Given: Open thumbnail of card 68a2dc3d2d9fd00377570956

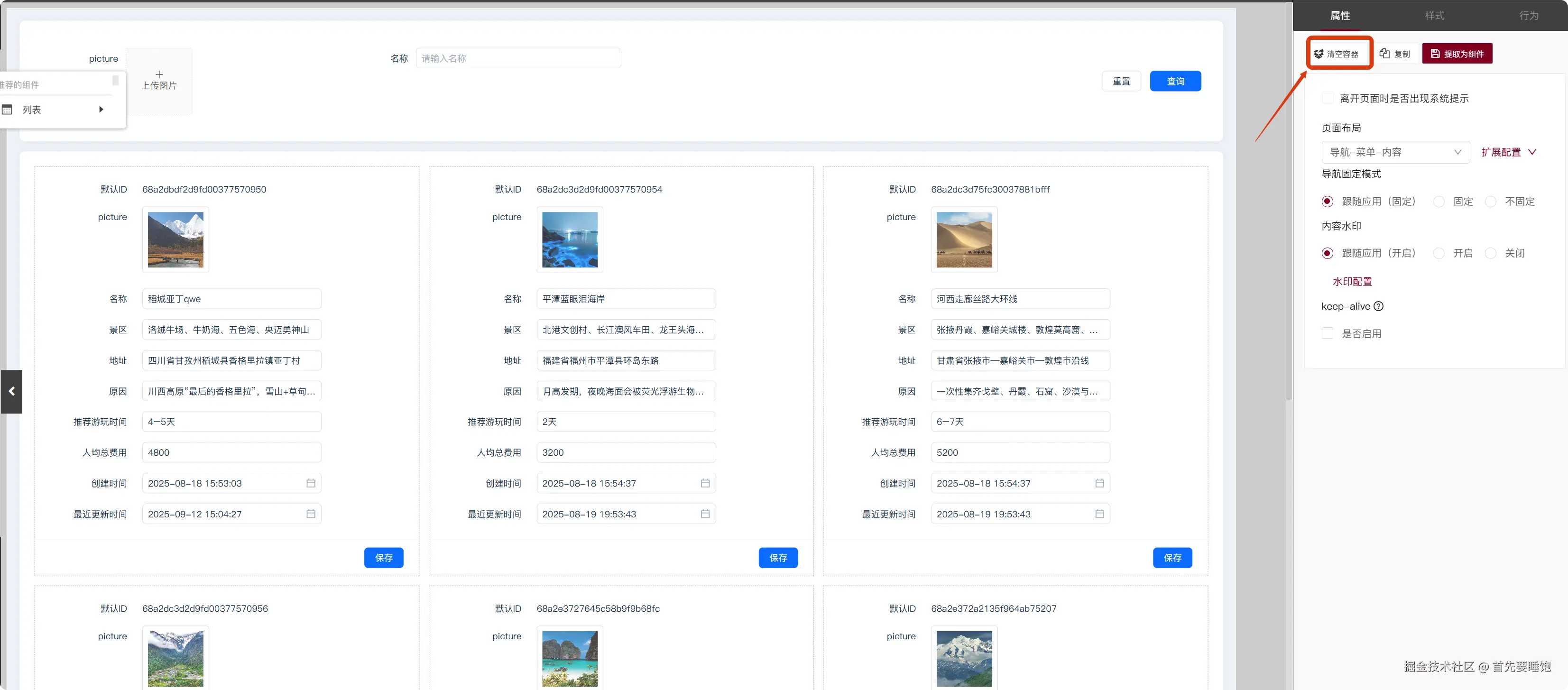Looking at the screenshot, I should pyautogui.click(x=175, y=658).
